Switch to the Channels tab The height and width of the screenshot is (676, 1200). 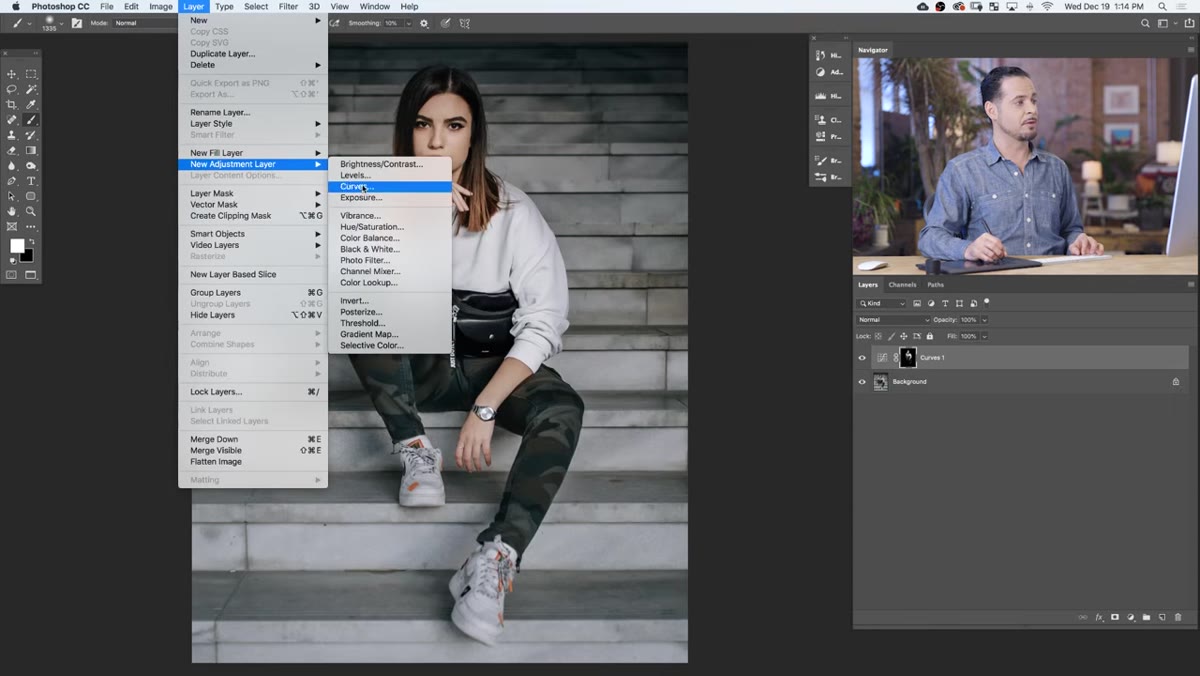point(902,285)
